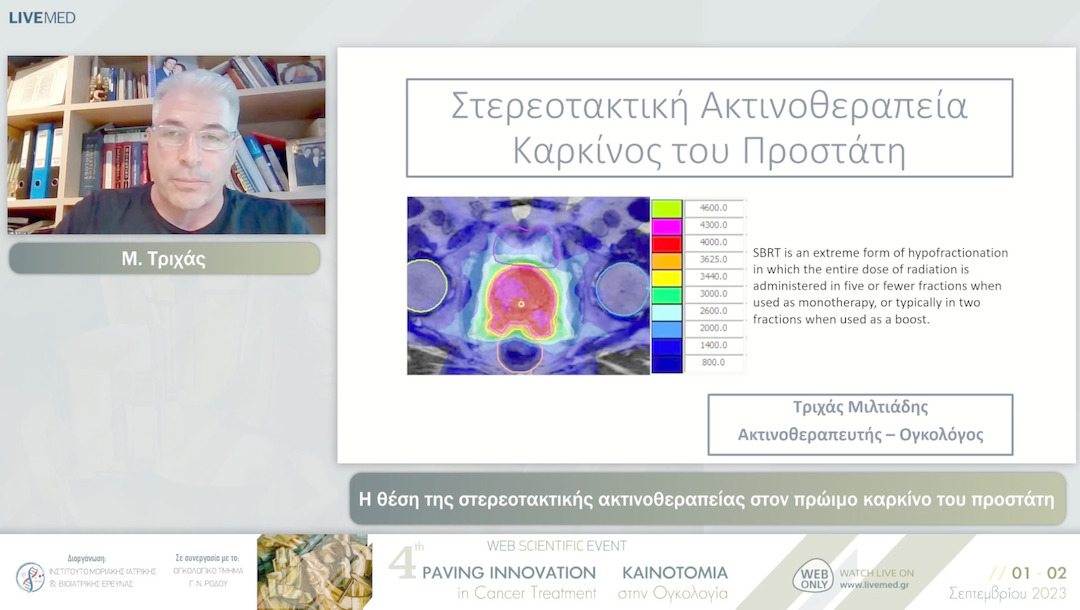Click the DNA institute logo in footer
This screenshot has height=610, width=1080.
click(30, 576)
